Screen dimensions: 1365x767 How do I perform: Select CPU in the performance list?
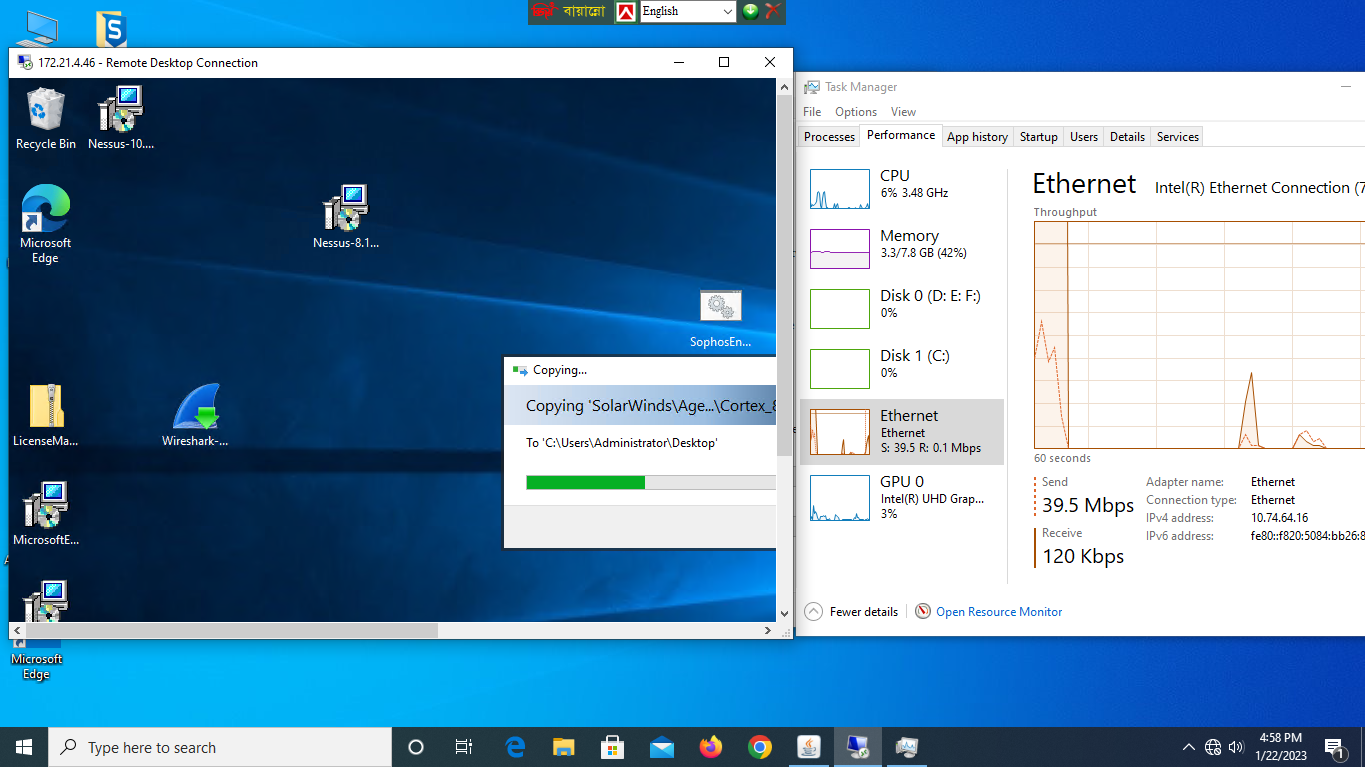(x=902, y=189)
